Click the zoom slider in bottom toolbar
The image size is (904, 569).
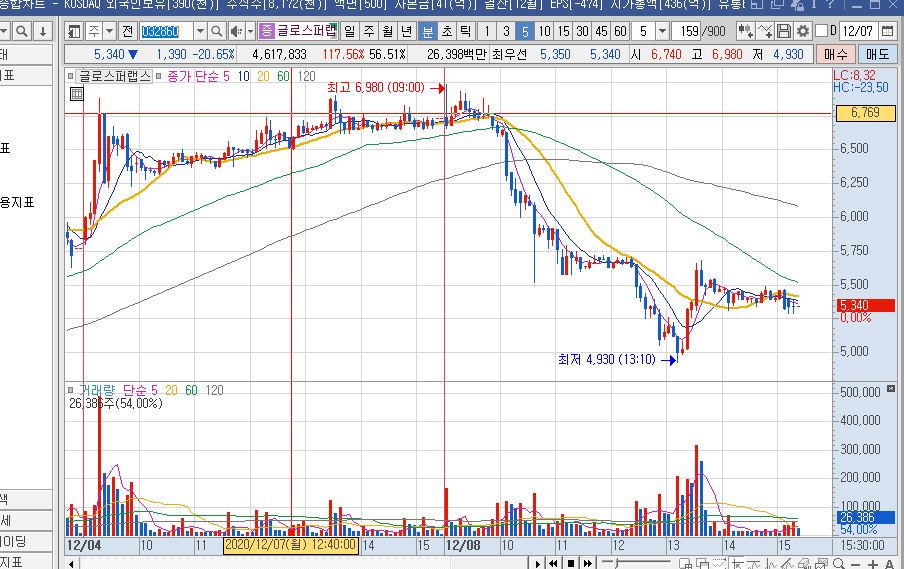coord(635,563)
